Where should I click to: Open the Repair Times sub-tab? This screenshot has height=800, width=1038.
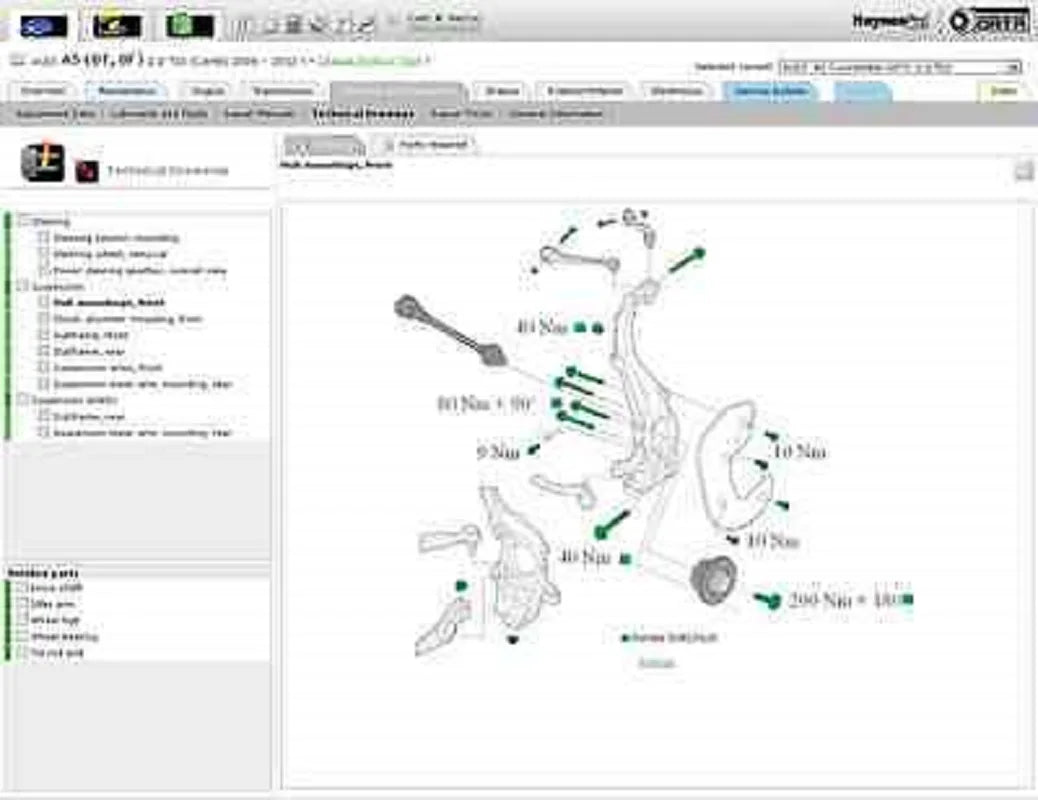461,114
